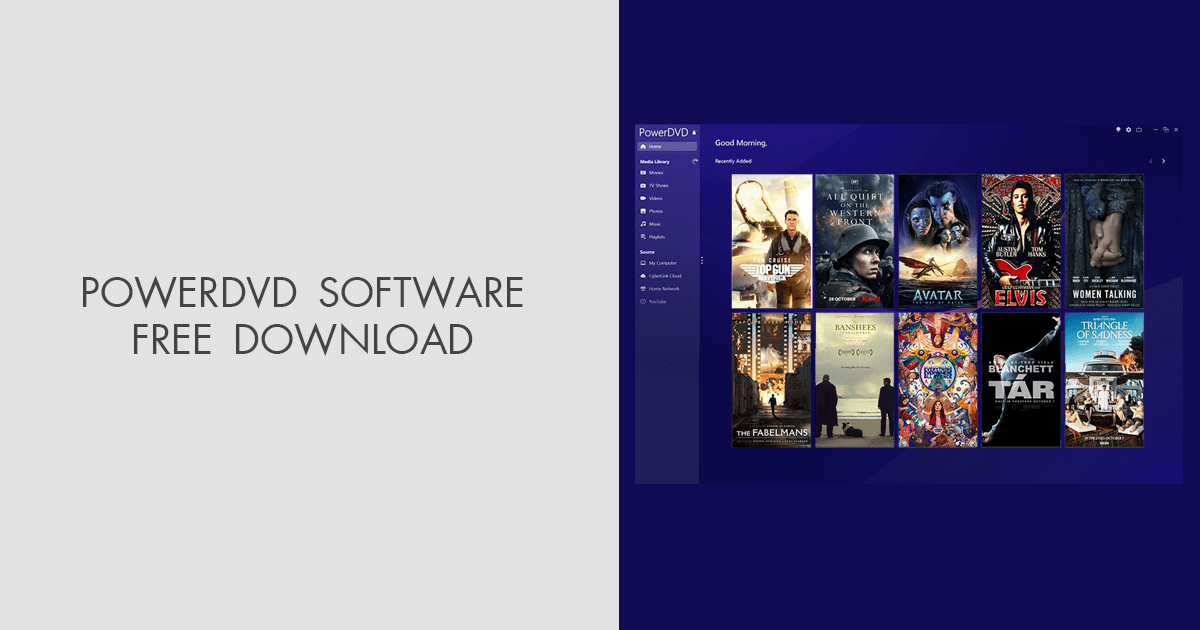Open My Computer under Source
1200x630 pixels.
tap(661, 261)
